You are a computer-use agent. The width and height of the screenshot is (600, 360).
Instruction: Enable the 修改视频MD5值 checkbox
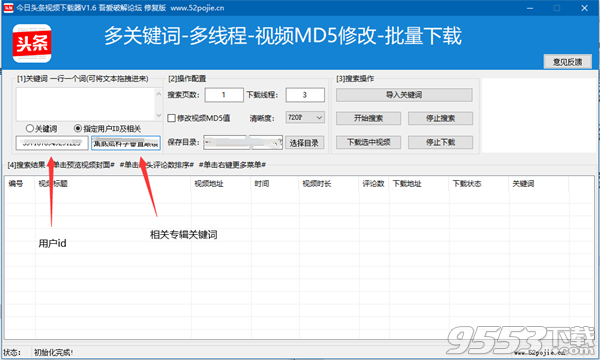pos(171,118)
